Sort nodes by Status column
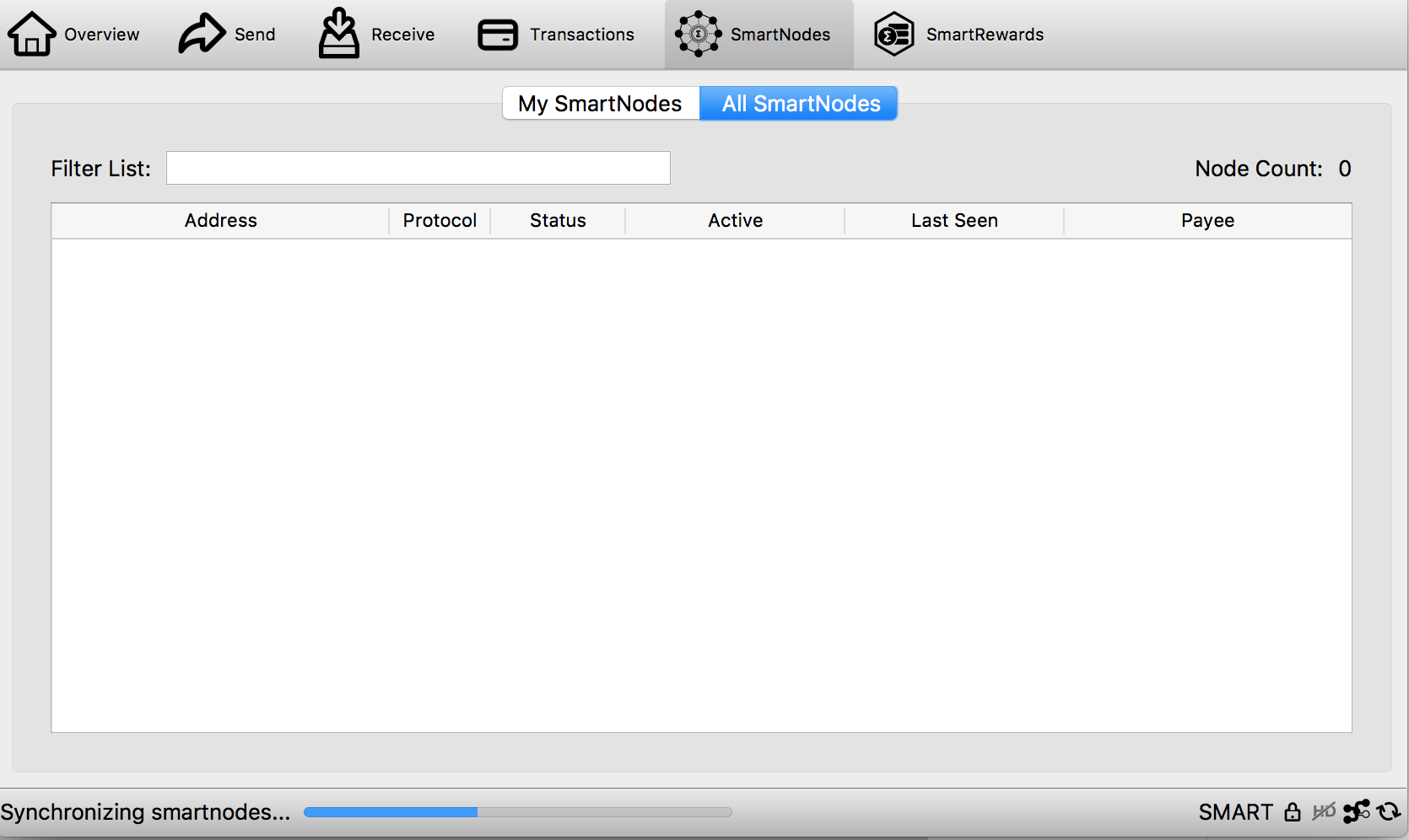1409x840 pixels. pos(558,221)
